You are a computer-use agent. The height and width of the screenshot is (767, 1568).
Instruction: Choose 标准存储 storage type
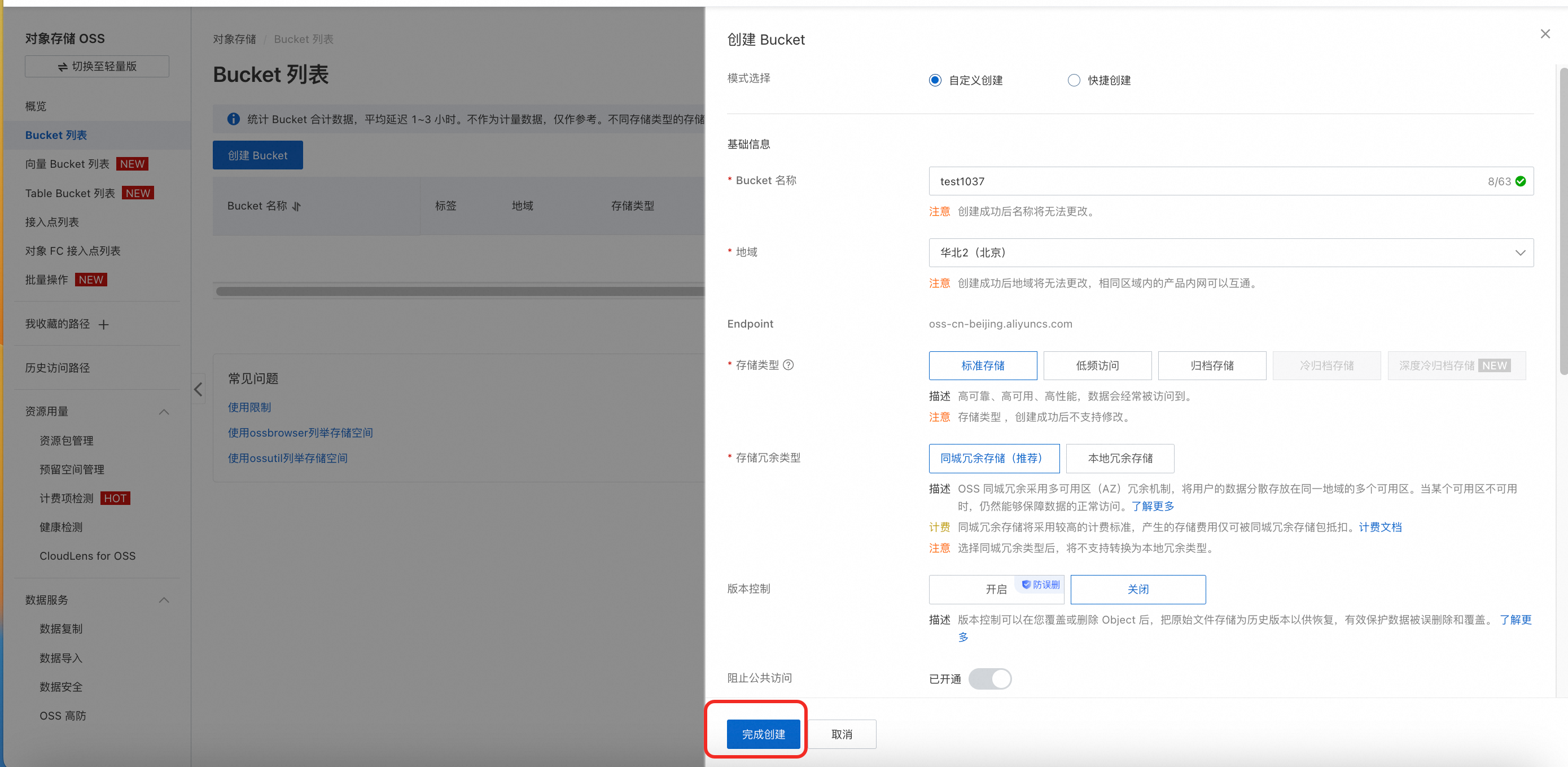tap(983, 365)
